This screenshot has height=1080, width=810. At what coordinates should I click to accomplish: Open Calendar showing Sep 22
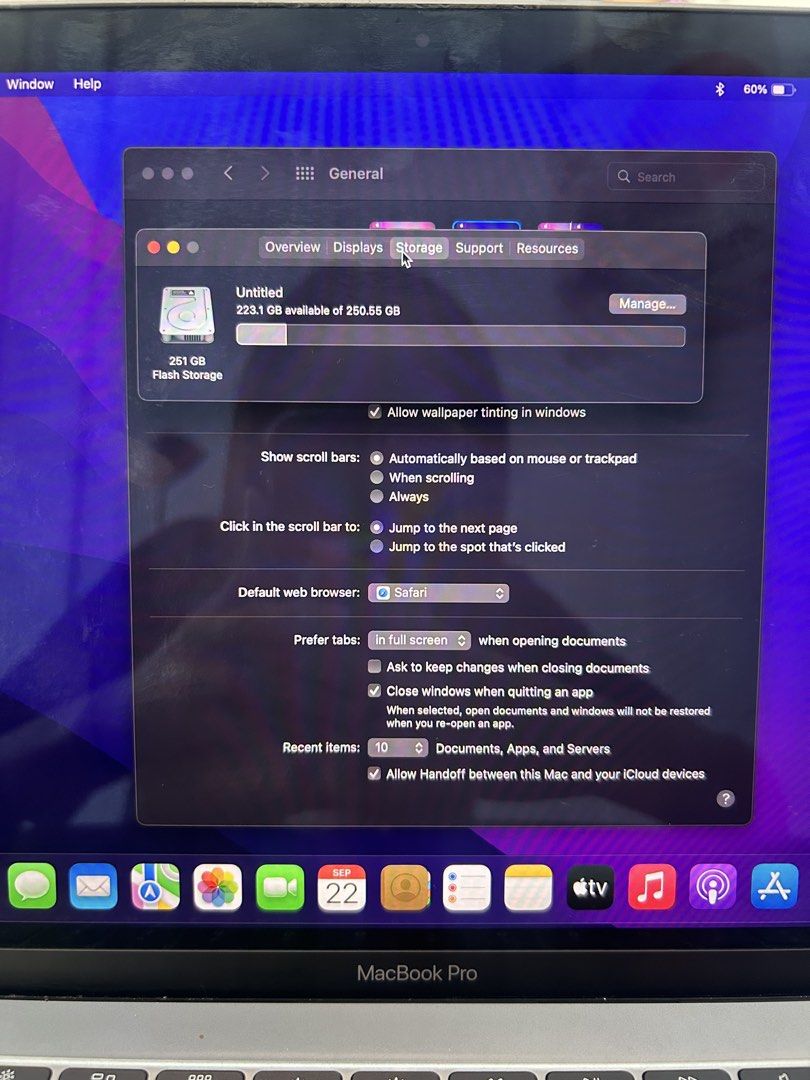point(342,887)
